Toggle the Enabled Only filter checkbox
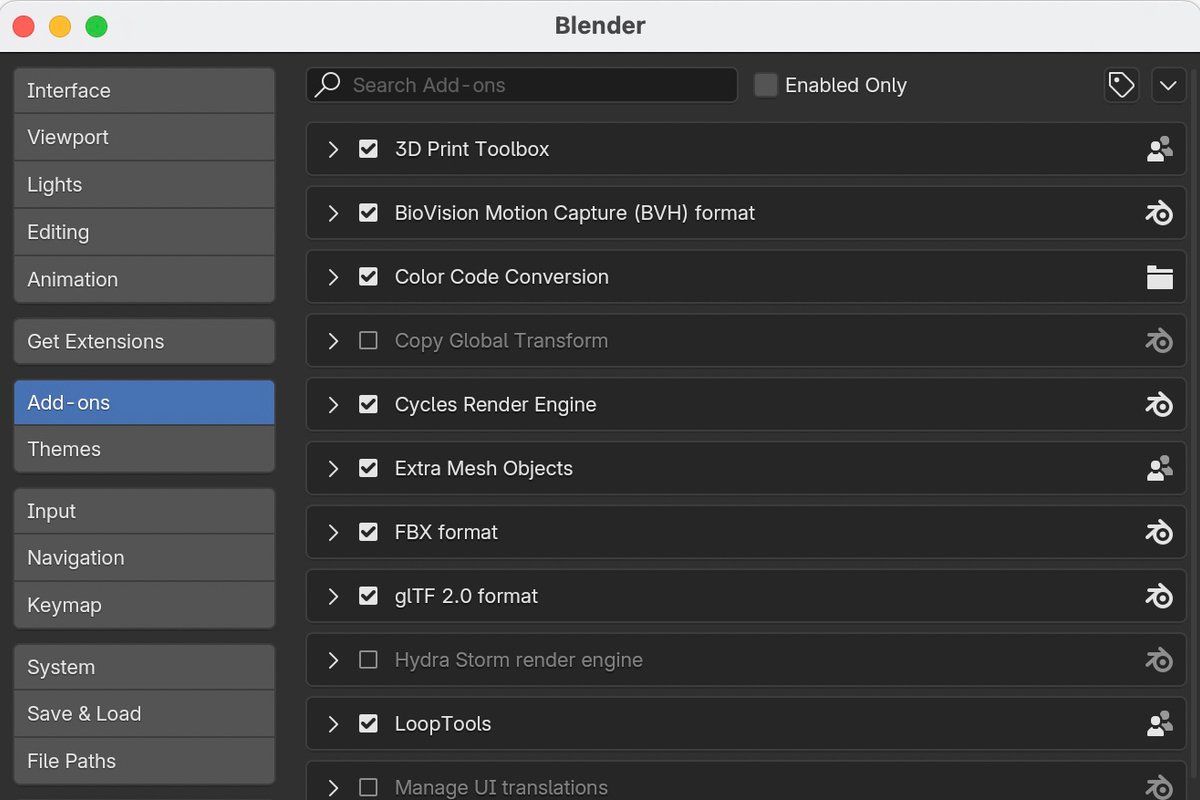The height and width of the screenshot is (800, 1200). [766, 85]
